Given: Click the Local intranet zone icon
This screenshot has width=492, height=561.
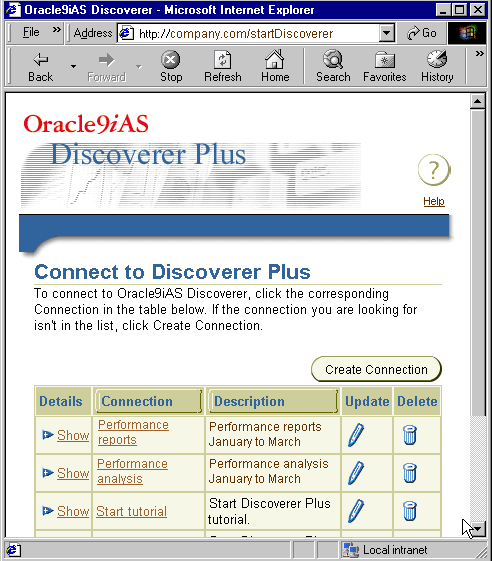Looking at the screenshot, I should click(350, 550).
